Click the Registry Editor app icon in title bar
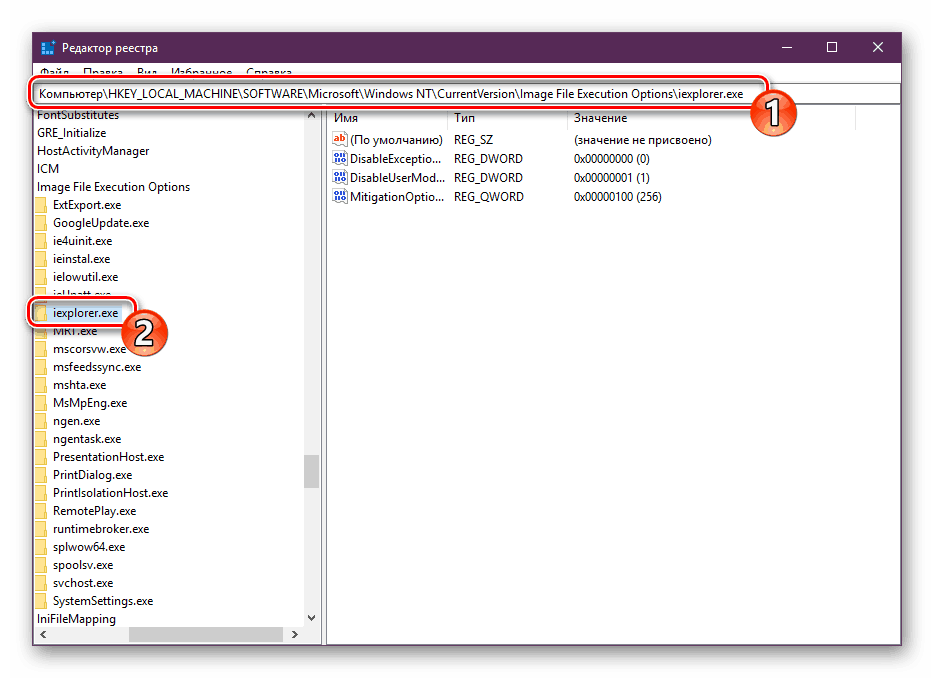The height and width of the screenshot is (678, 934). point(48,48)
